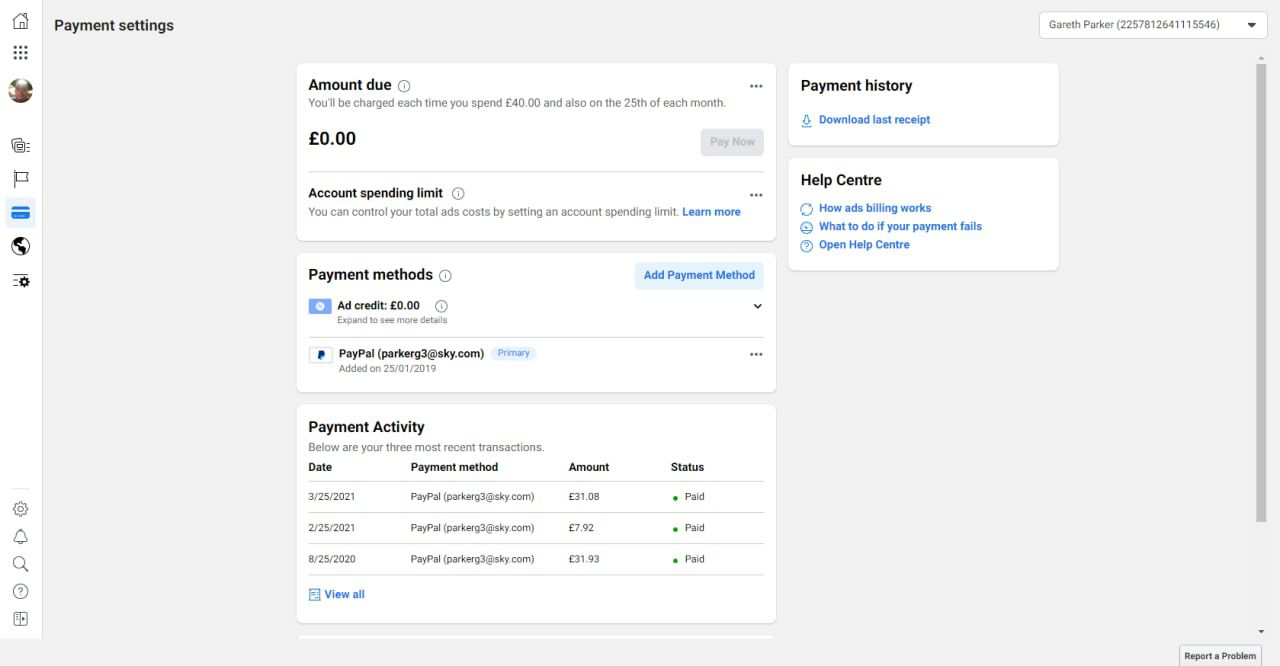
Task: Click the profile avatar in sidebar
Action: (x=20, y=91)
